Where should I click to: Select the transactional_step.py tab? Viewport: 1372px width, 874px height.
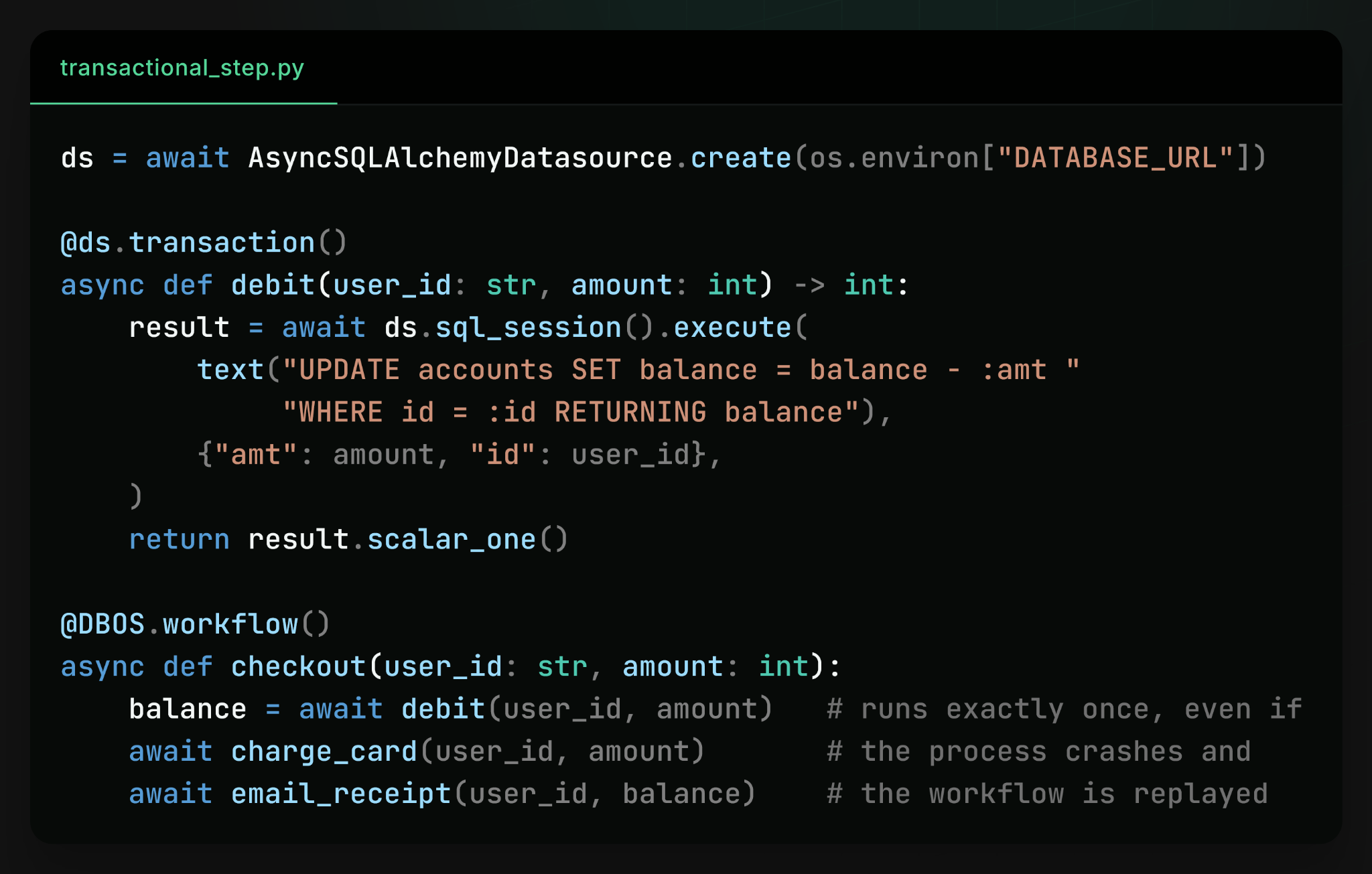(182, 68)
